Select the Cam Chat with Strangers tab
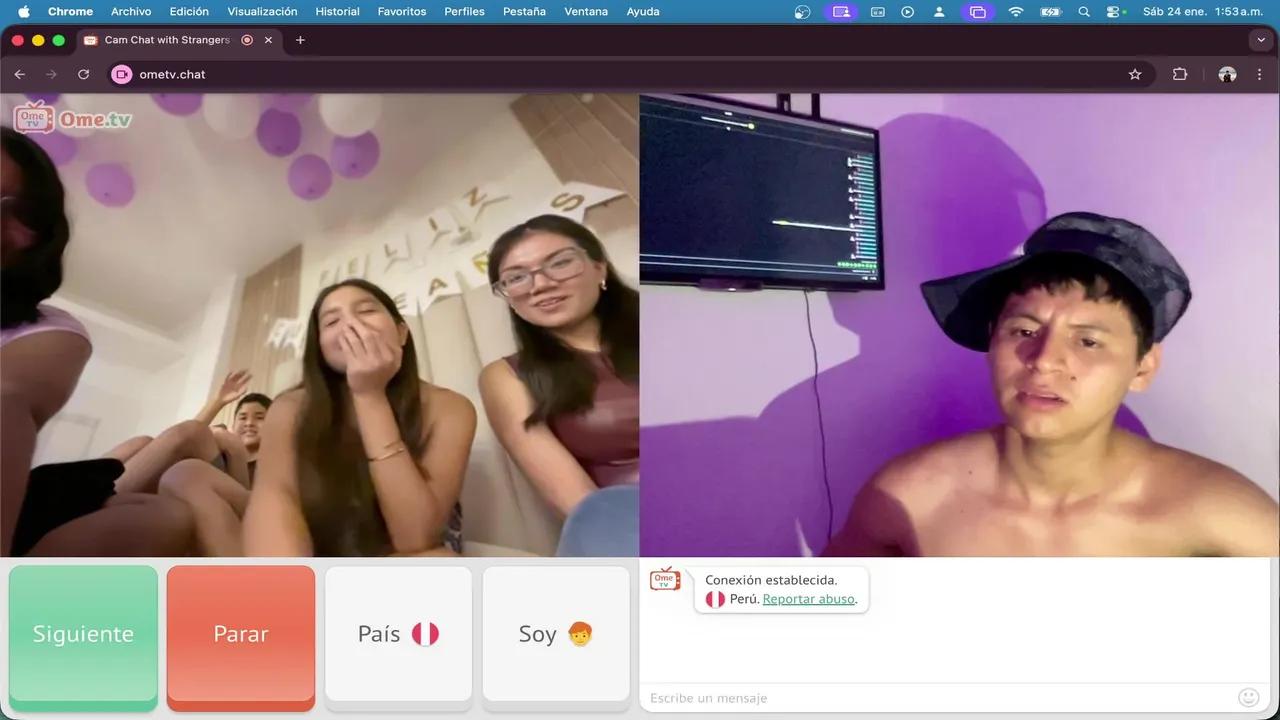1280x720 pixels. click(166, 40)
